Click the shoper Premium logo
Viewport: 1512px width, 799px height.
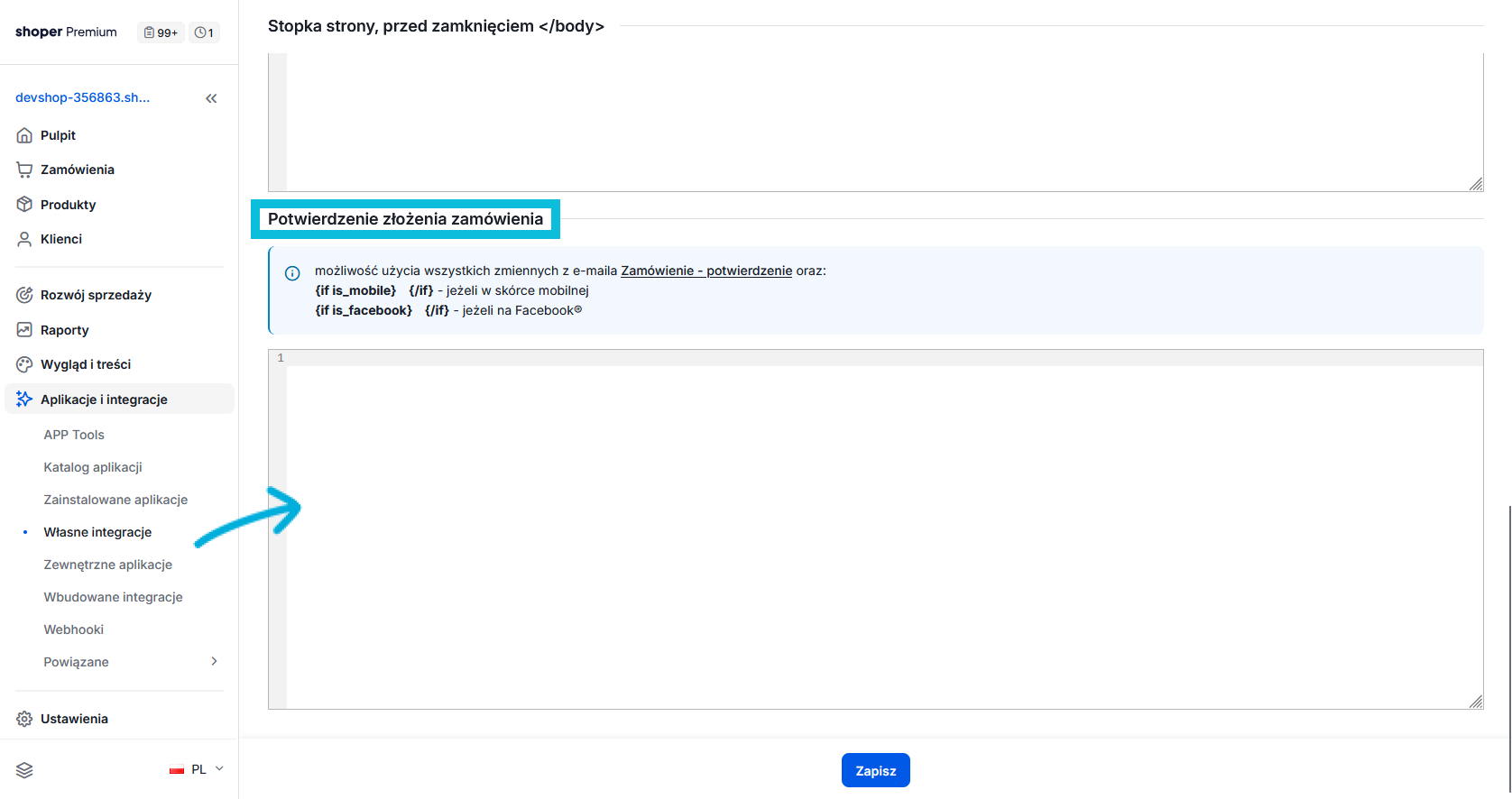click(x=66, y=32)
